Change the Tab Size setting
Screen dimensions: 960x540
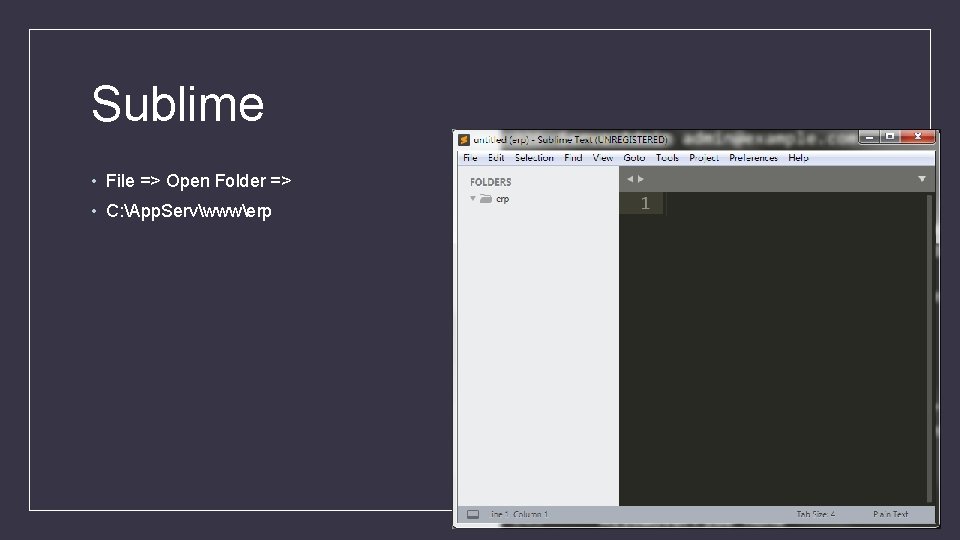tap(816, 514)
